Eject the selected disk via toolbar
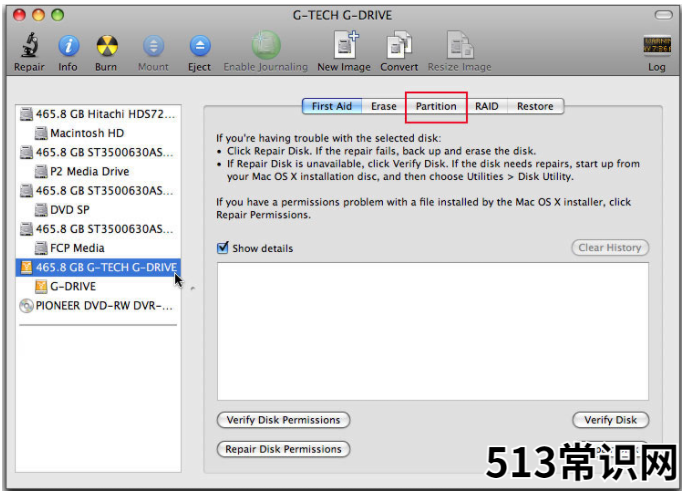 200,46
